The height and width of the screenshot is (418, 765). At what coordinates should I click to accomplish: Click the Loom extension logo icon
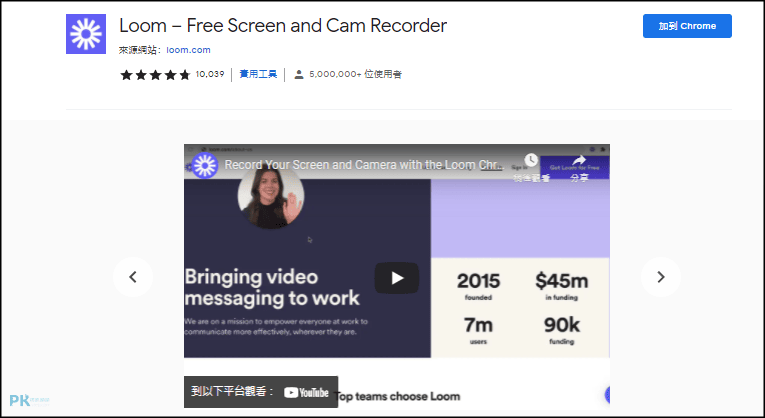tap(86, 34)
